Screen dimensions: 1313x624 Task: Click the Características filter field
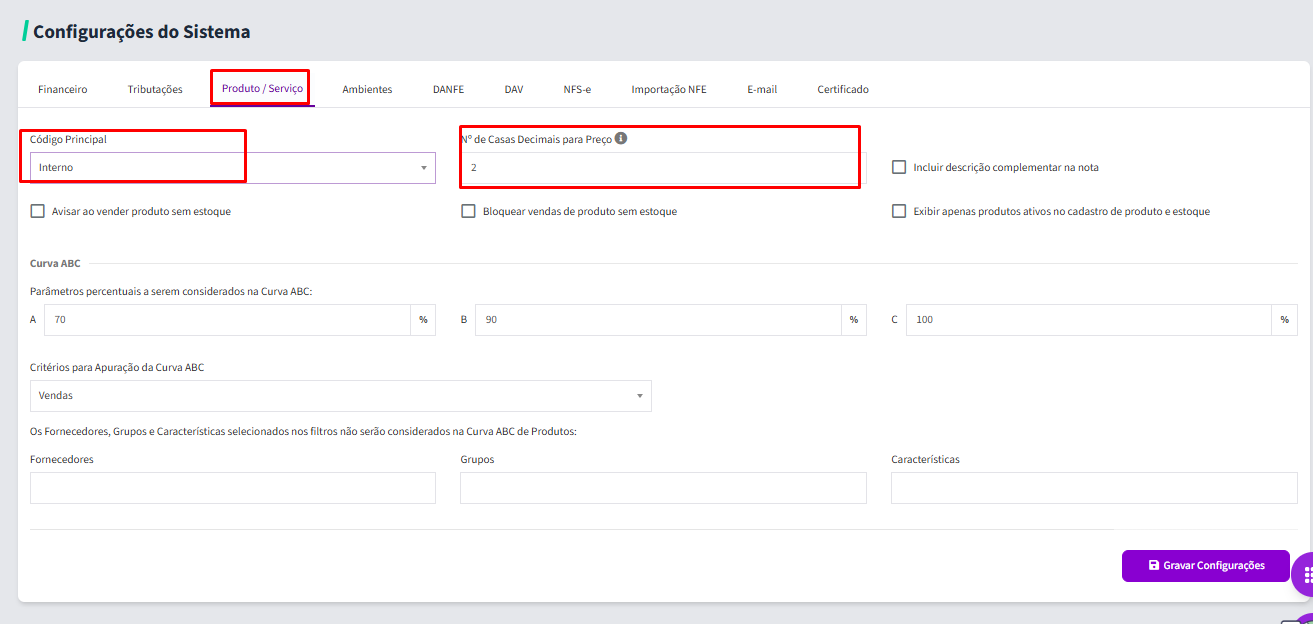click(x=1094, y=488)
